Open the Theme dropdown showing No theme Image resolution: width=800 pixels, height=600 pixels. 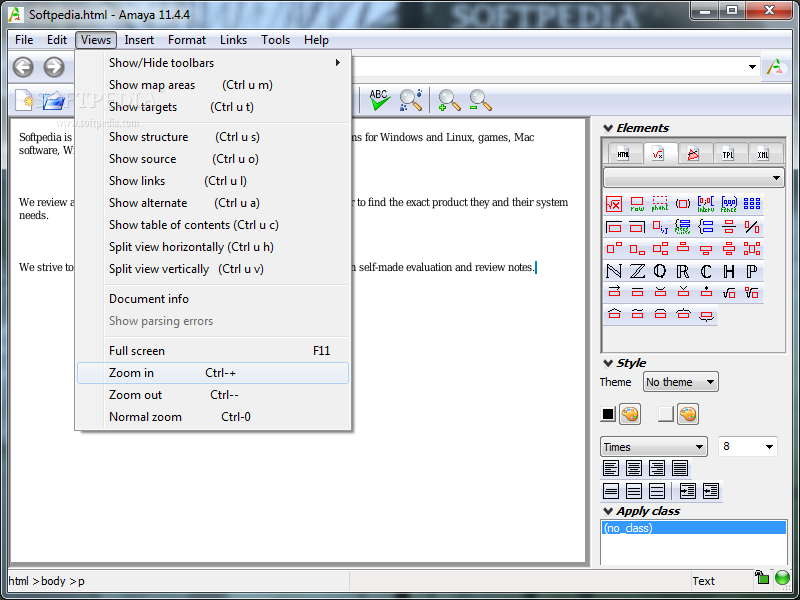(x=681, y=382)
